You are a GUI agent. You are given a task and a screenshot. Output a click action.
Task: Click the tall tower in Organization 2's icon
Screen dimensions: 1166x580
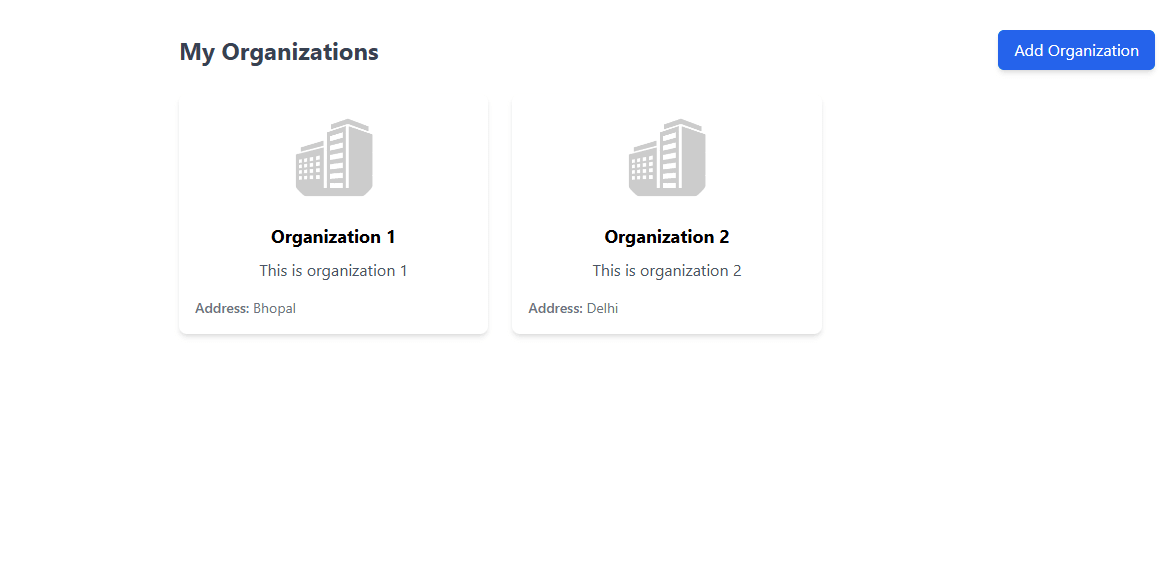(x=682, y=155)
